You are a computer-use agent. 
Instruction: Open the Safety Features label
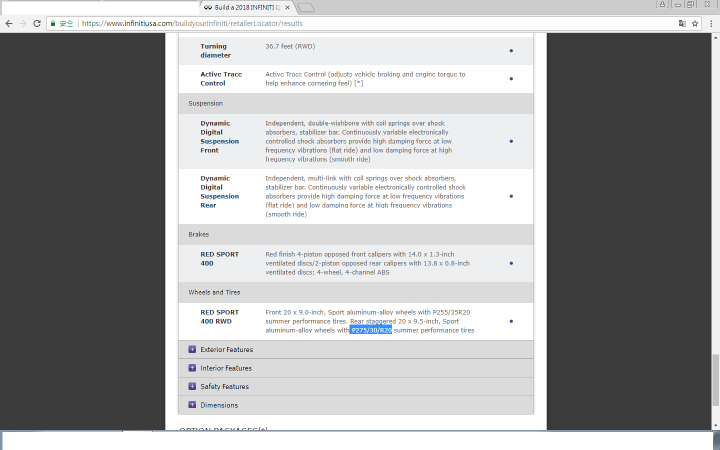225,387
